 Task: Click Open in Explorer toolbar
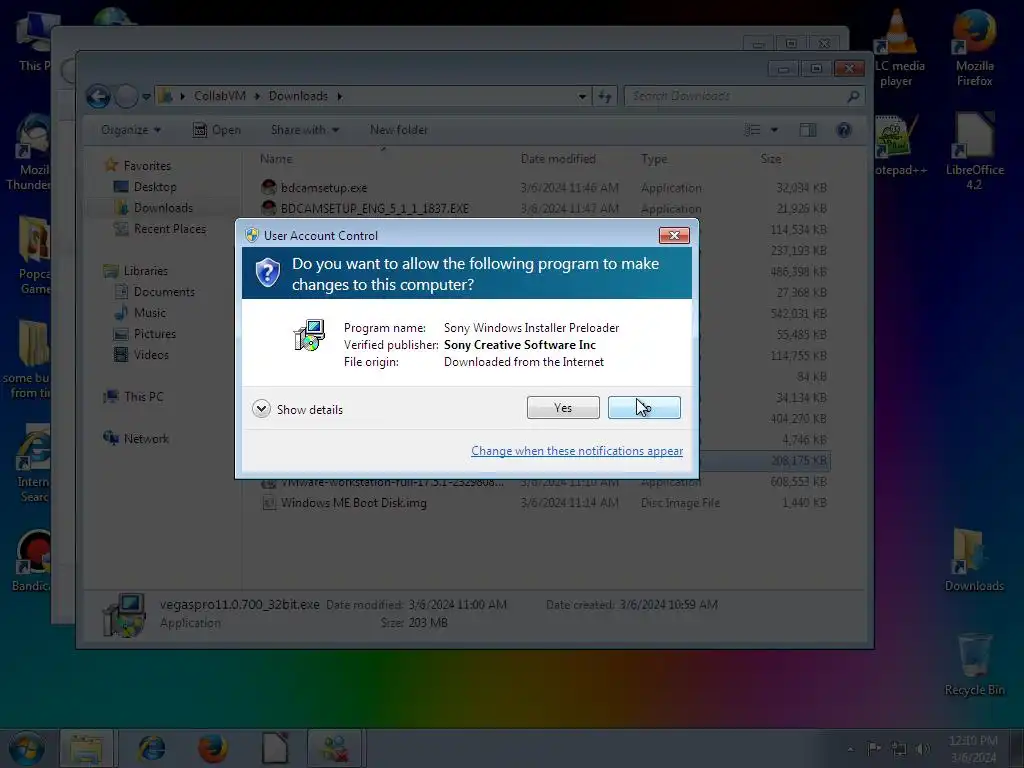(217, 130)
